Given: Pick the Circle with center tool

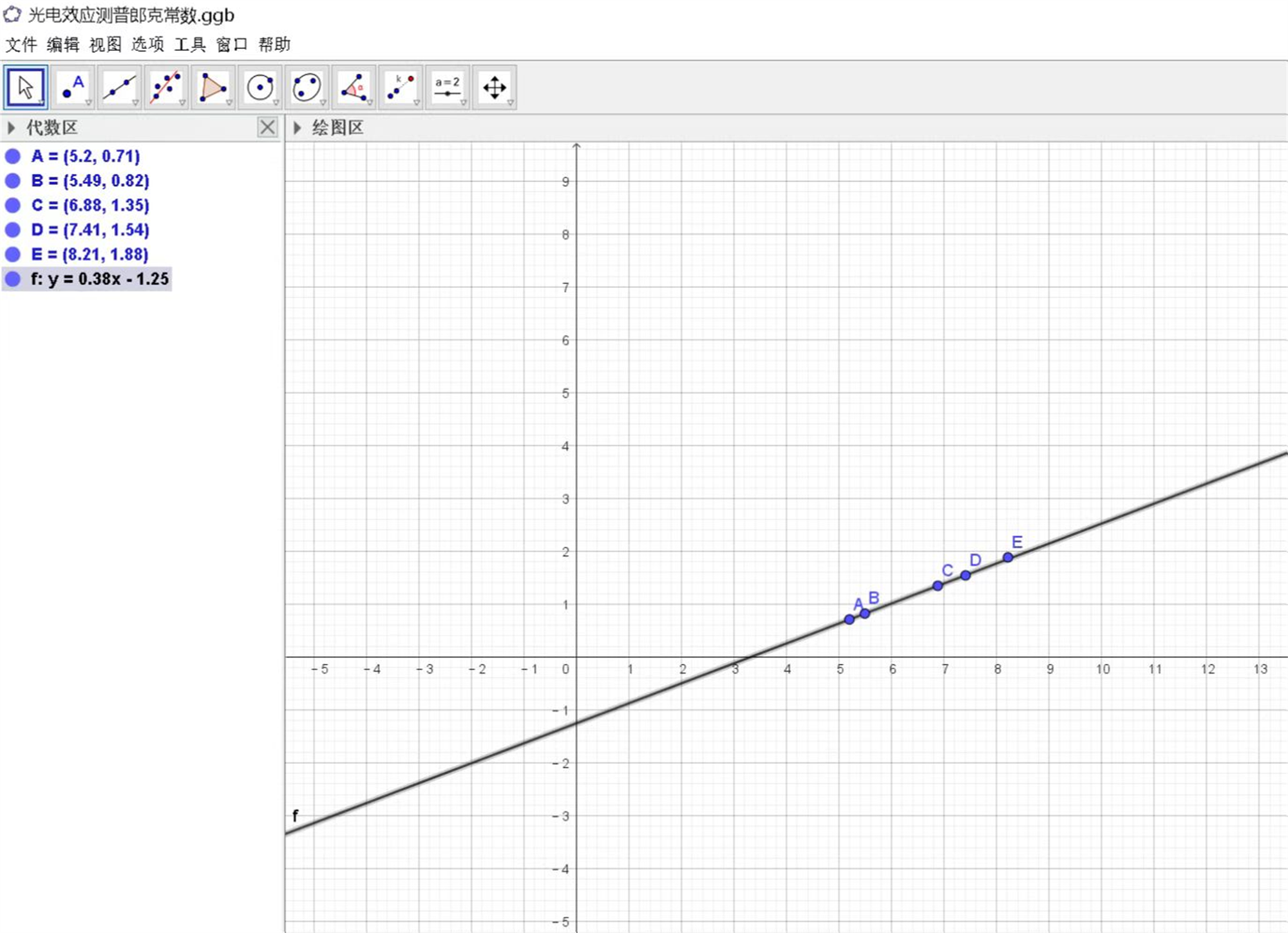Looking at the screenshot, I should (x=260, y=87).
